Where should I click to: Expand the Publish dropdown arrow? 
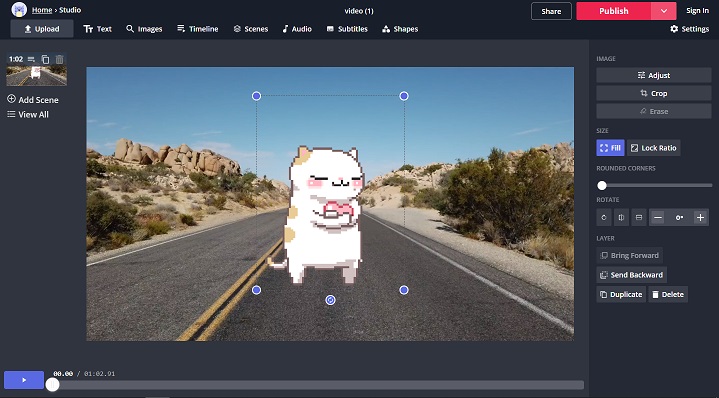click(664, 11)
